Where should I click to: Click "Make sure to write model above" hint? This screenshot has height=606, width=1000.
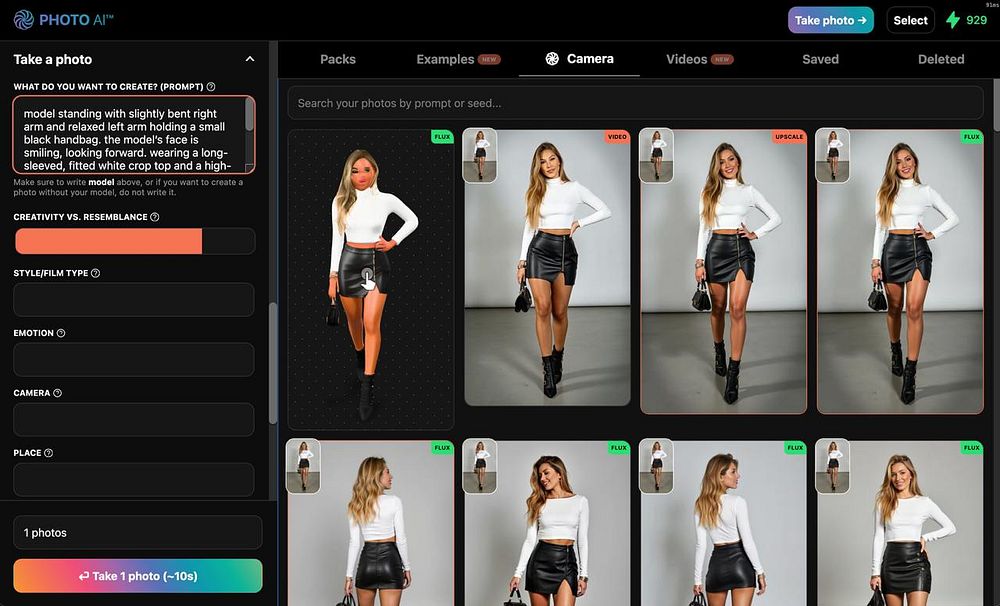click(x=128, y=187)
